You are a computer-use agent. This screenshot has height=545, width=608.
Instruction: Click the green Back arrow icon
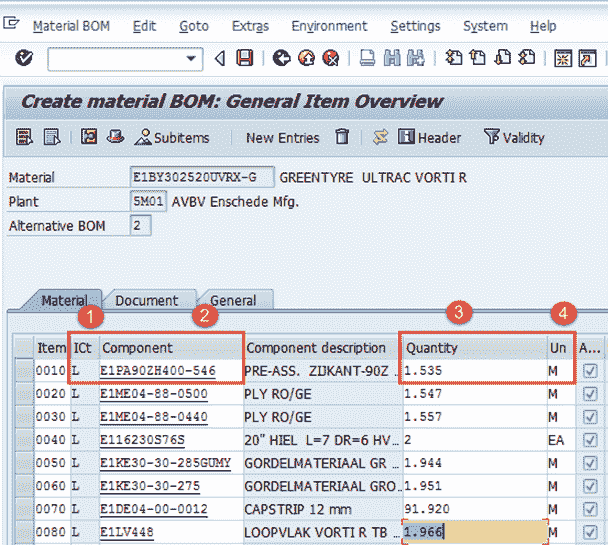(282, 59)
